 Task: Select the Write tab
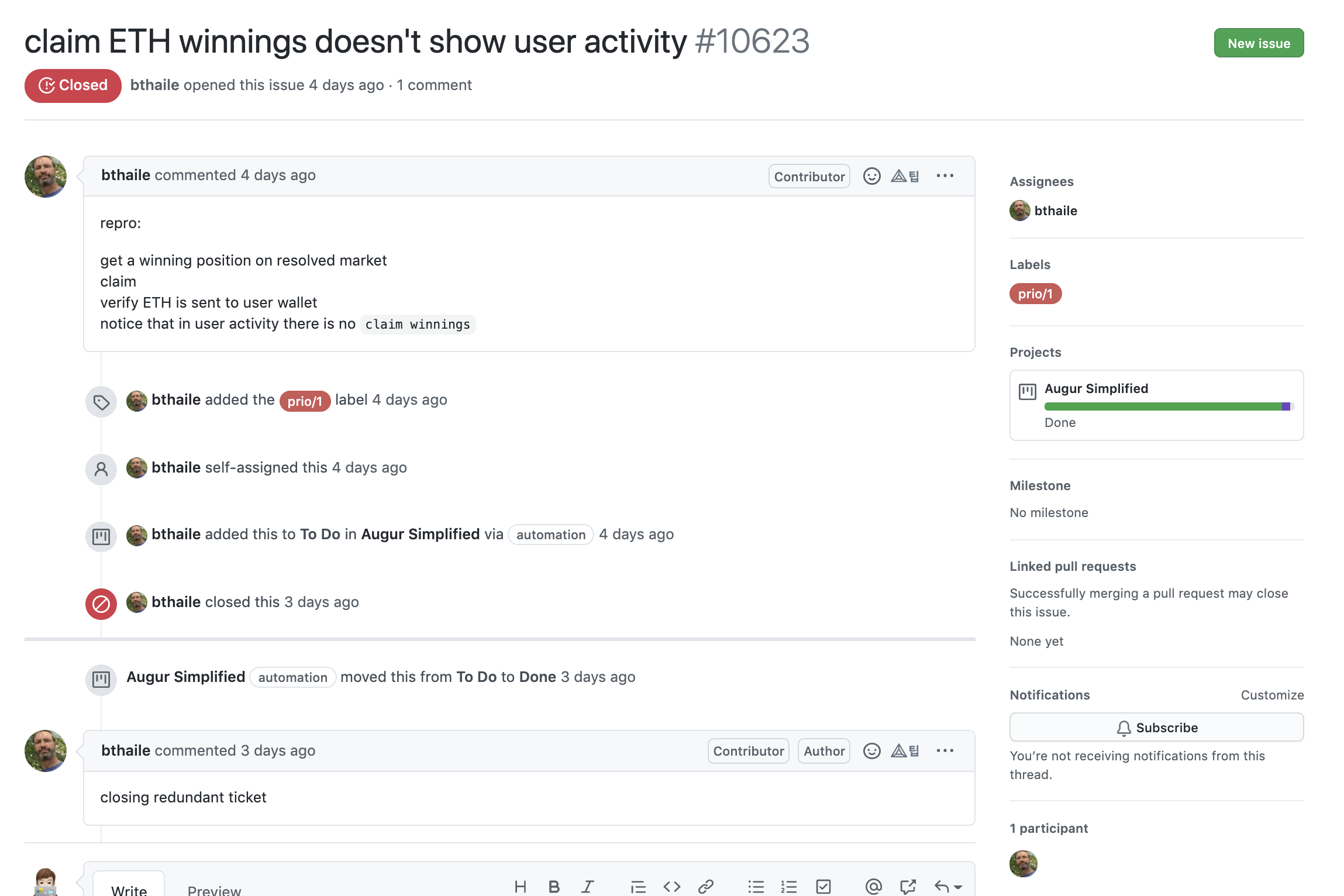point(129,890)
